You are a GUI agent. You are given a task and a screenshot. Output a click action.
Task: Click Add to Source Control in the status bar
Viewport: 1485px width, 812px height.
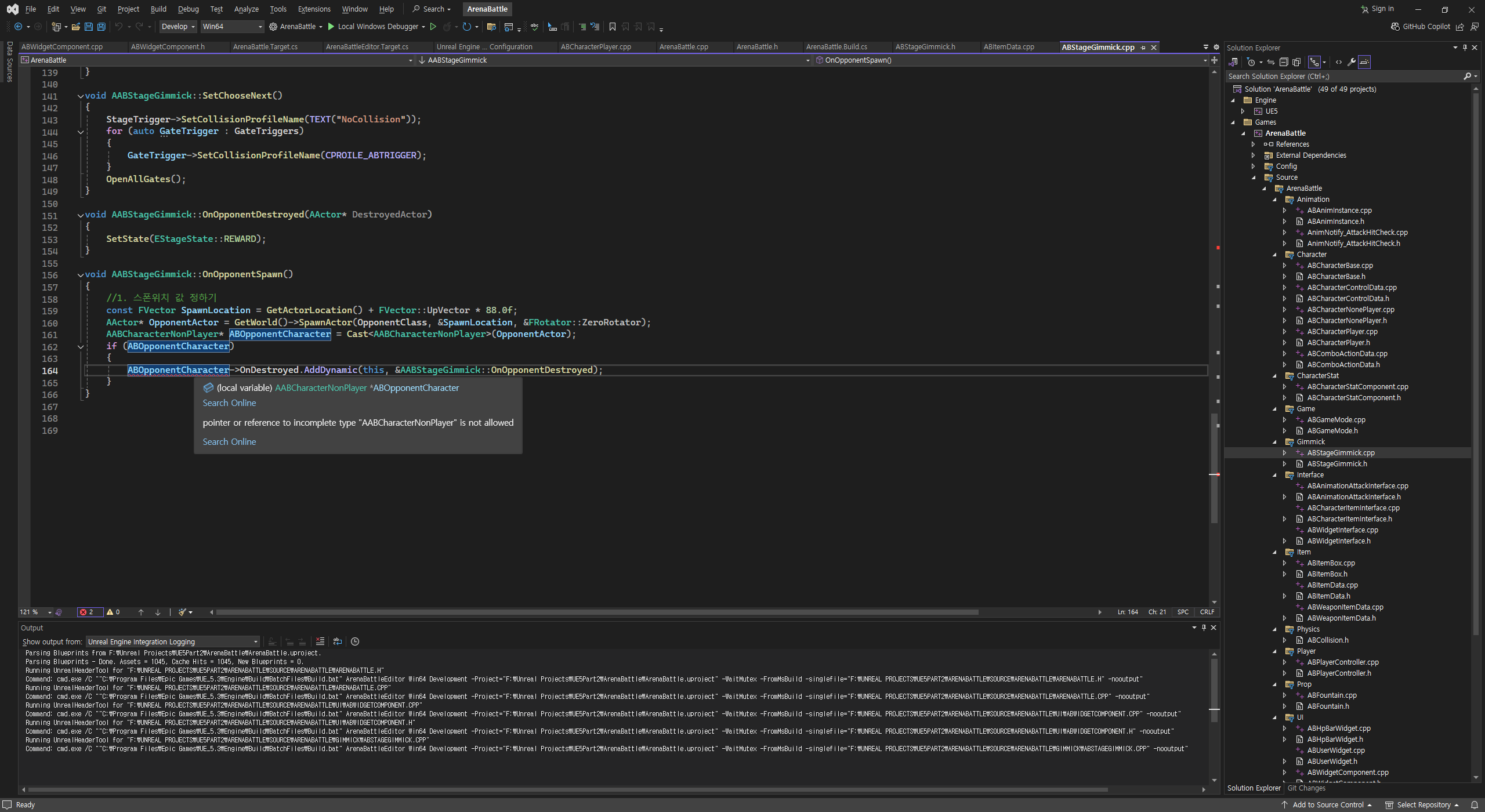coord(1328,805)
